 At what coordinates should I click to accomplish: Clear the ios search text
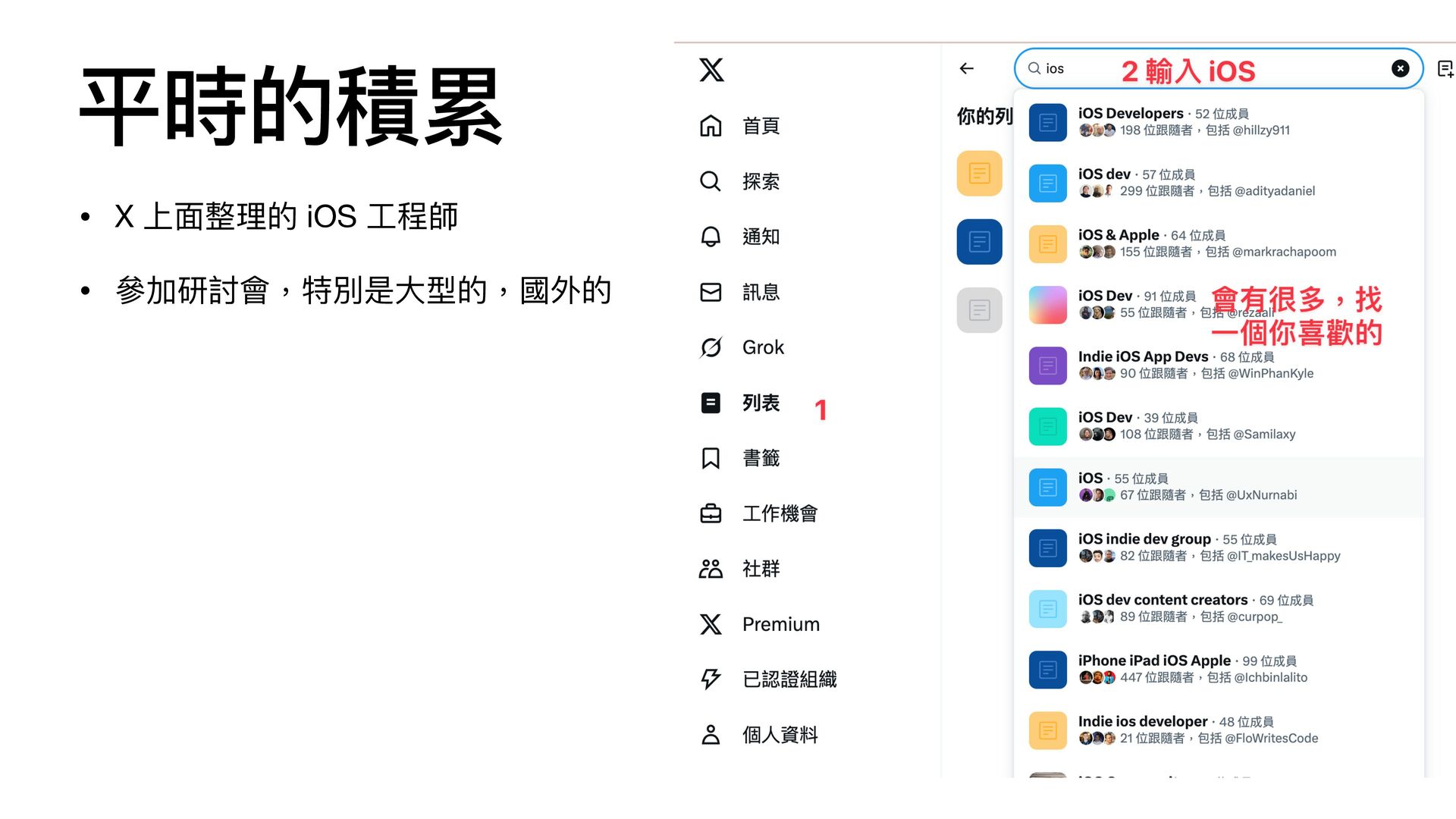[1401, 68]
